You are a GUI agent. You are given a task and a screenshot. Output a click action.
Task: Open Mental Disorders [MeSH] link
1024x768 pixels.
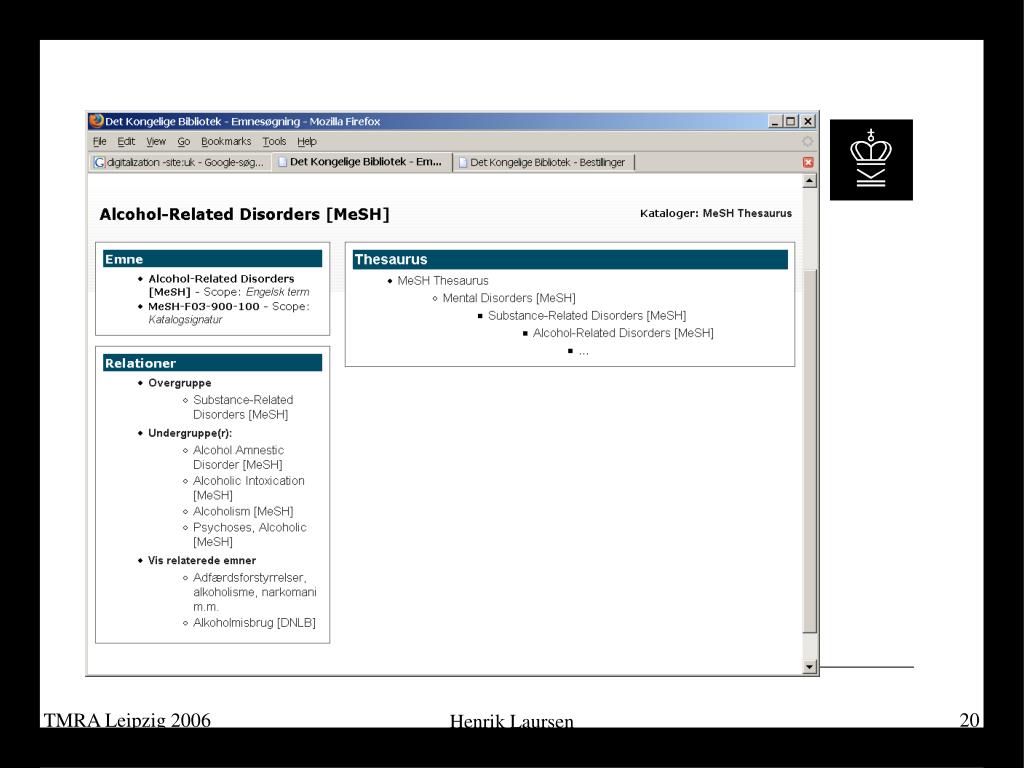(x=509, y=298)
